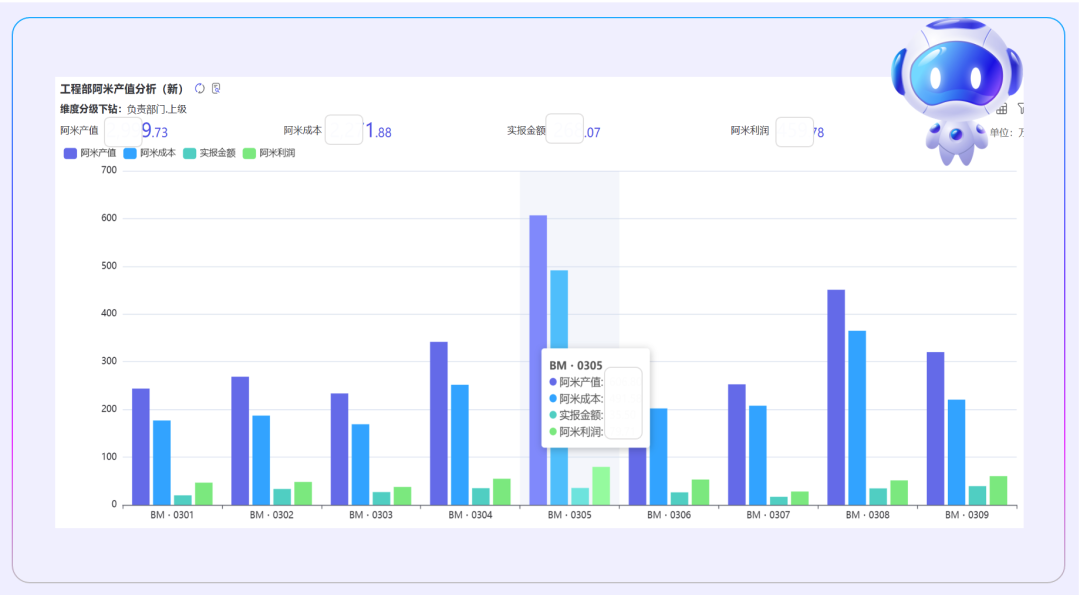Screen dimensions: 1080x595
Task: Click the 负责部门.上级 drill-down dimension
Action: [157, 109]
